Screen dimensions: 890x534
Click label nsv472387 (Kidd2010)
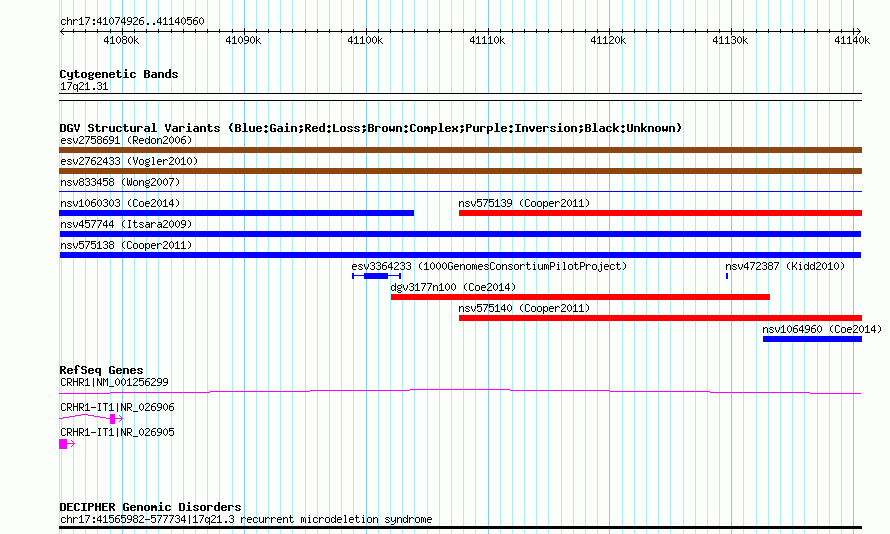point(785,266)
